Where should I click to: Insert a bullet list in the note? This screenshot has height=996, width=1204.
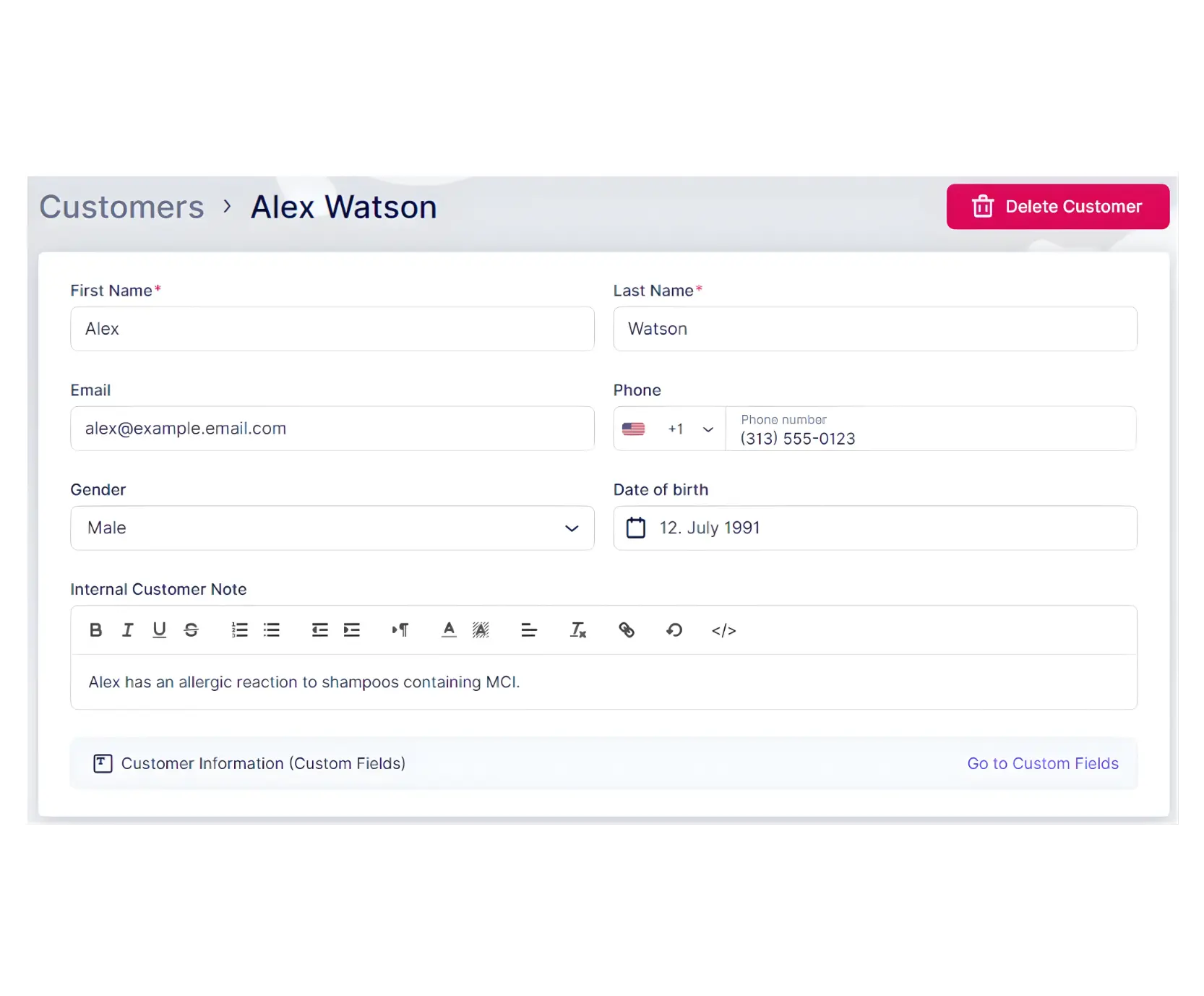click(271, 630)
